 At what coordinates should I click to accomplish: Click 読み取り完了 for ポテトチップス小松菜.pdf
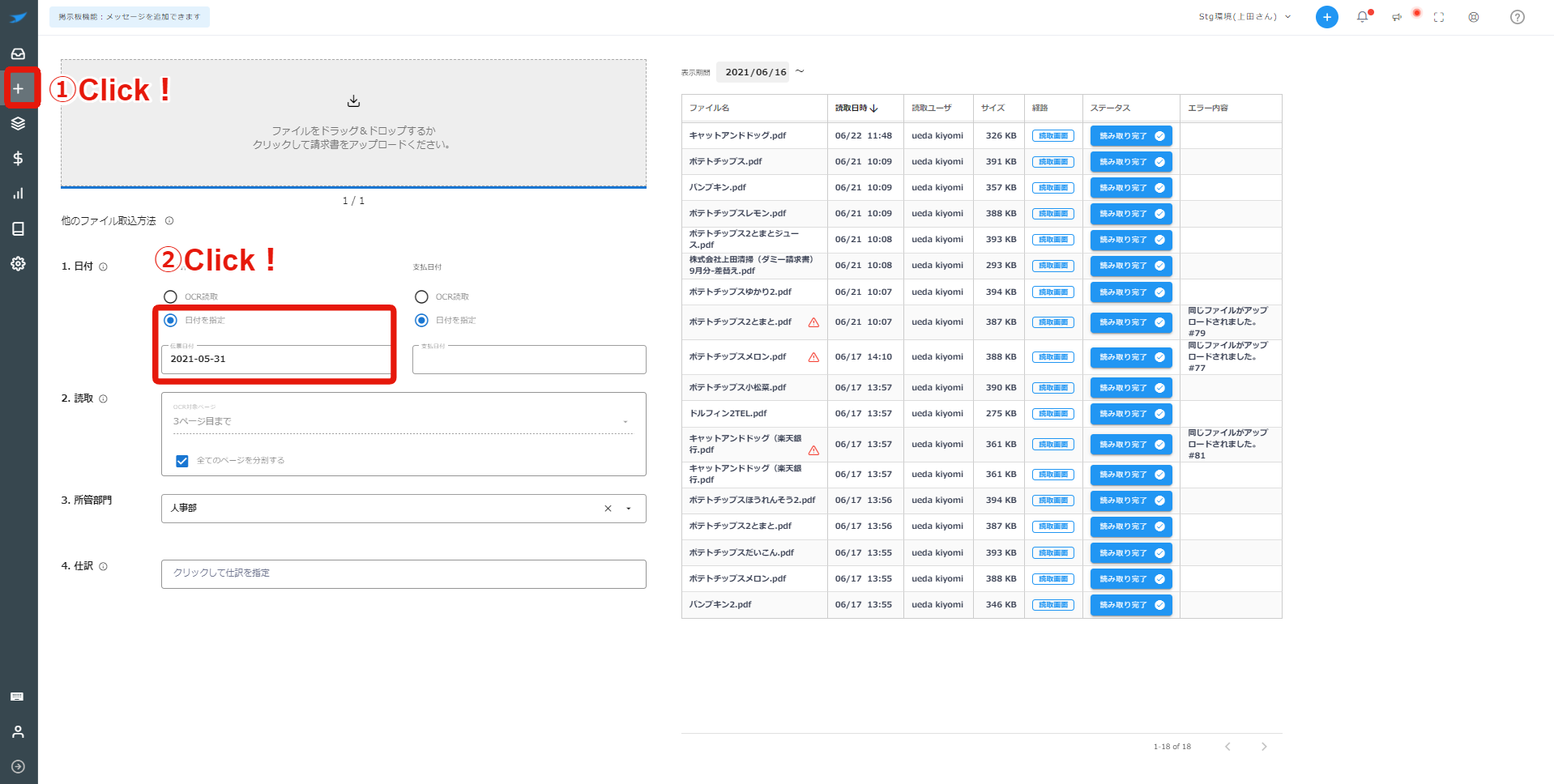click(1131, 388)
